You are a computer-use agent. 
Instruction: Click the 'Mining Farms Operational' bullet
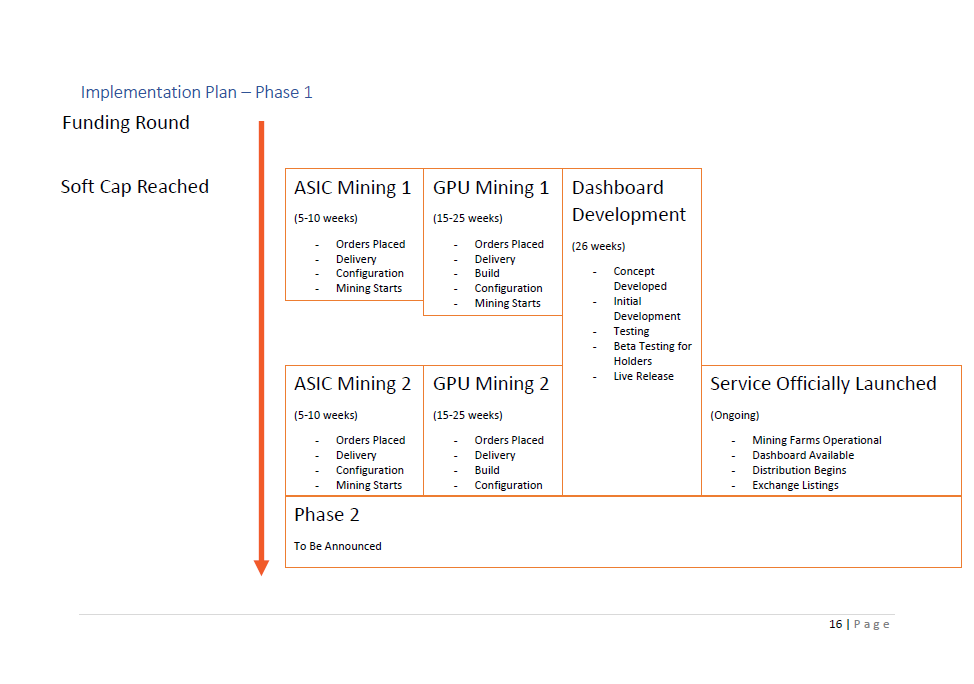(817, 440)
